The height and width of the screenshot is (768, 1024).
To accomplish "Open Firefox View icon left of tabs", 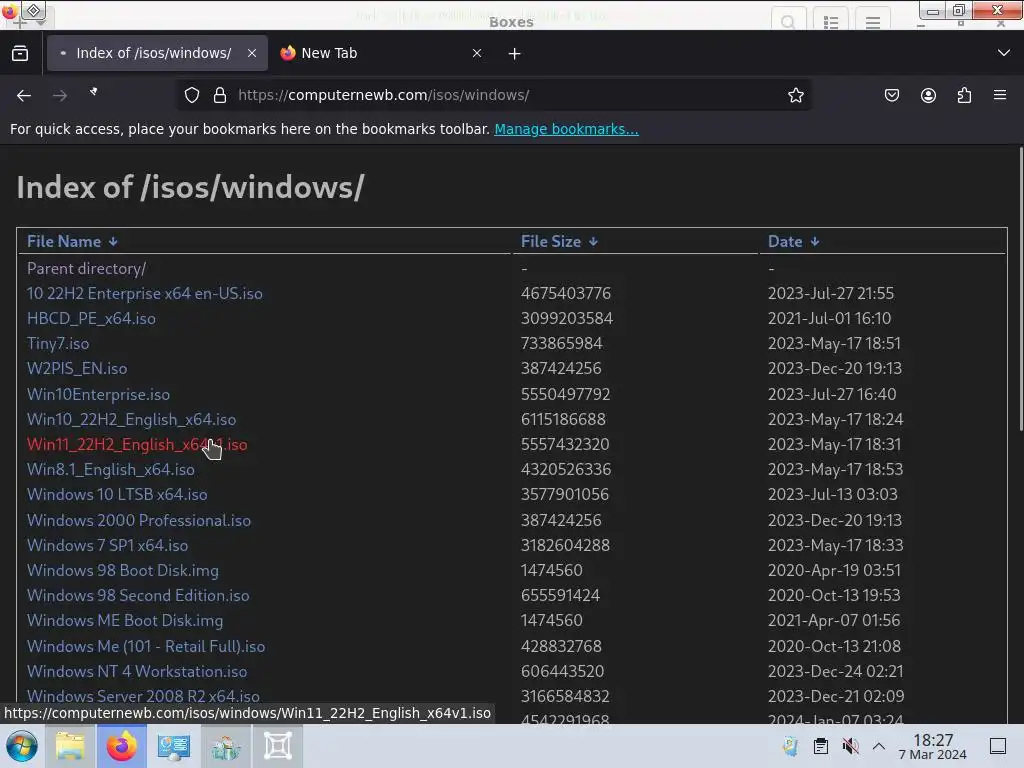I will (x=20, y=54).
